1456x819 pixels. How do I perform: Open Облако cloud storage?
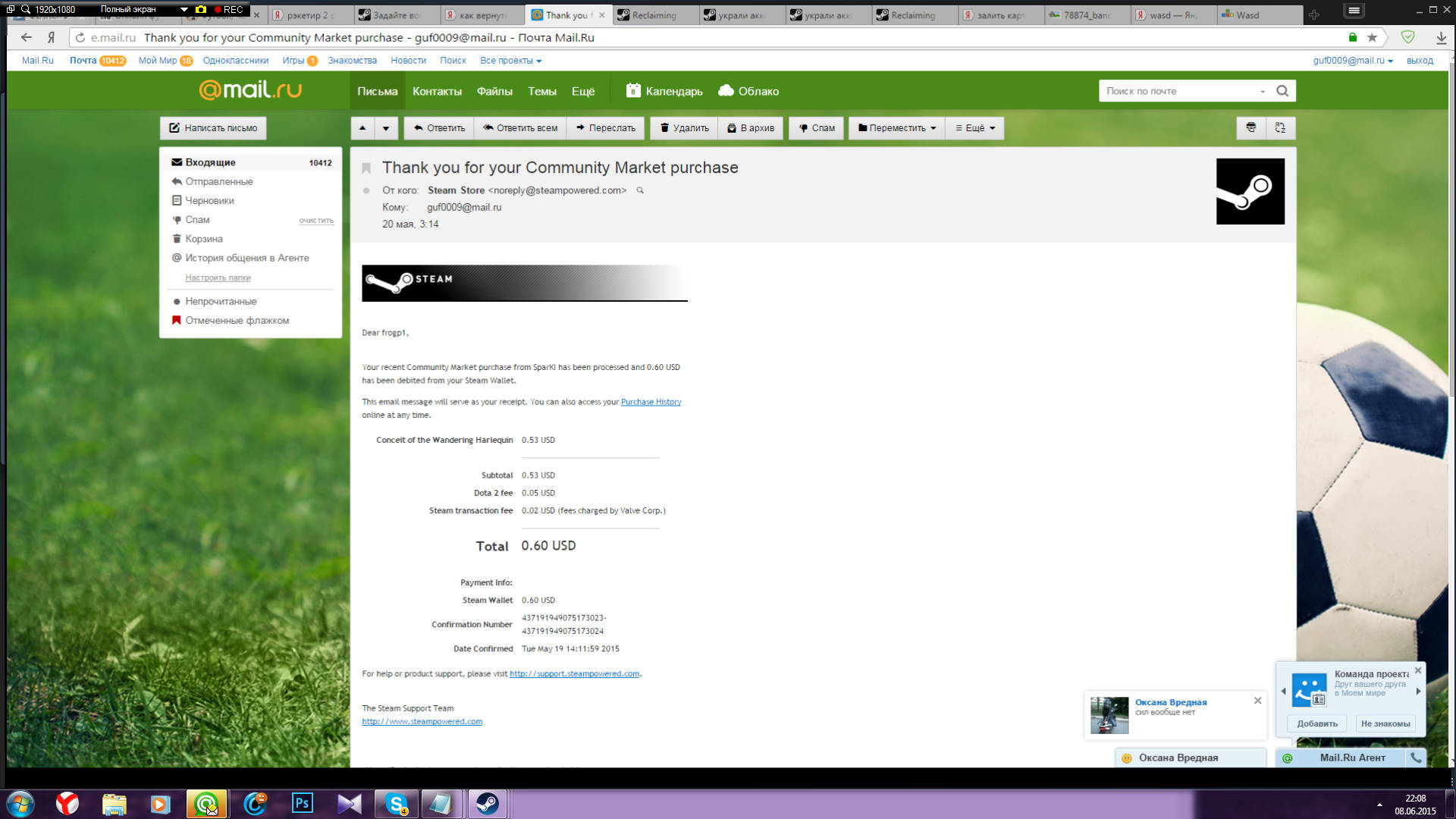[748, 91]
